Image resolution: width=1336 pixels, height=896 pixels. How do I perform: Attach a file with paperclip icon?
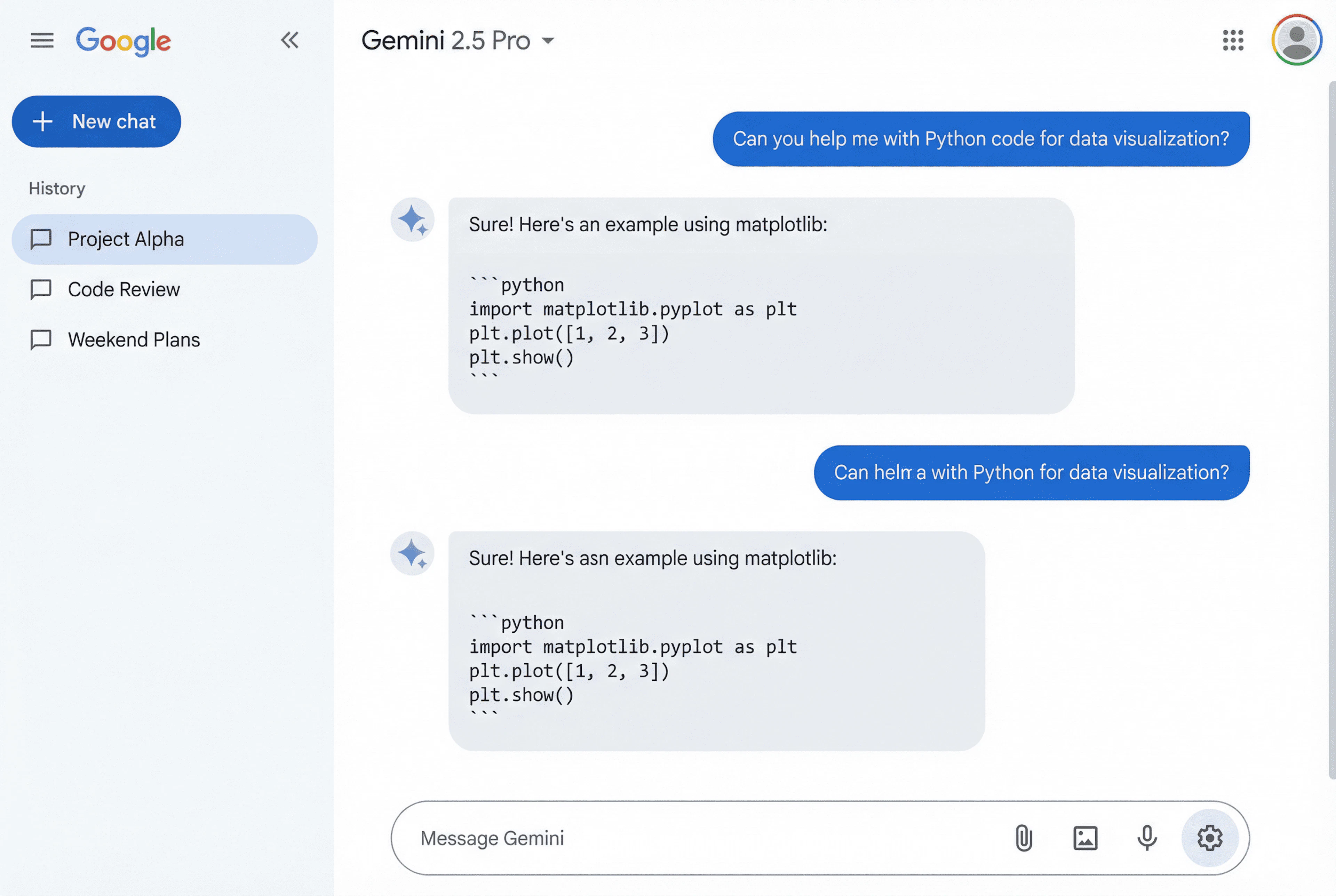(x=1024, y=838)
